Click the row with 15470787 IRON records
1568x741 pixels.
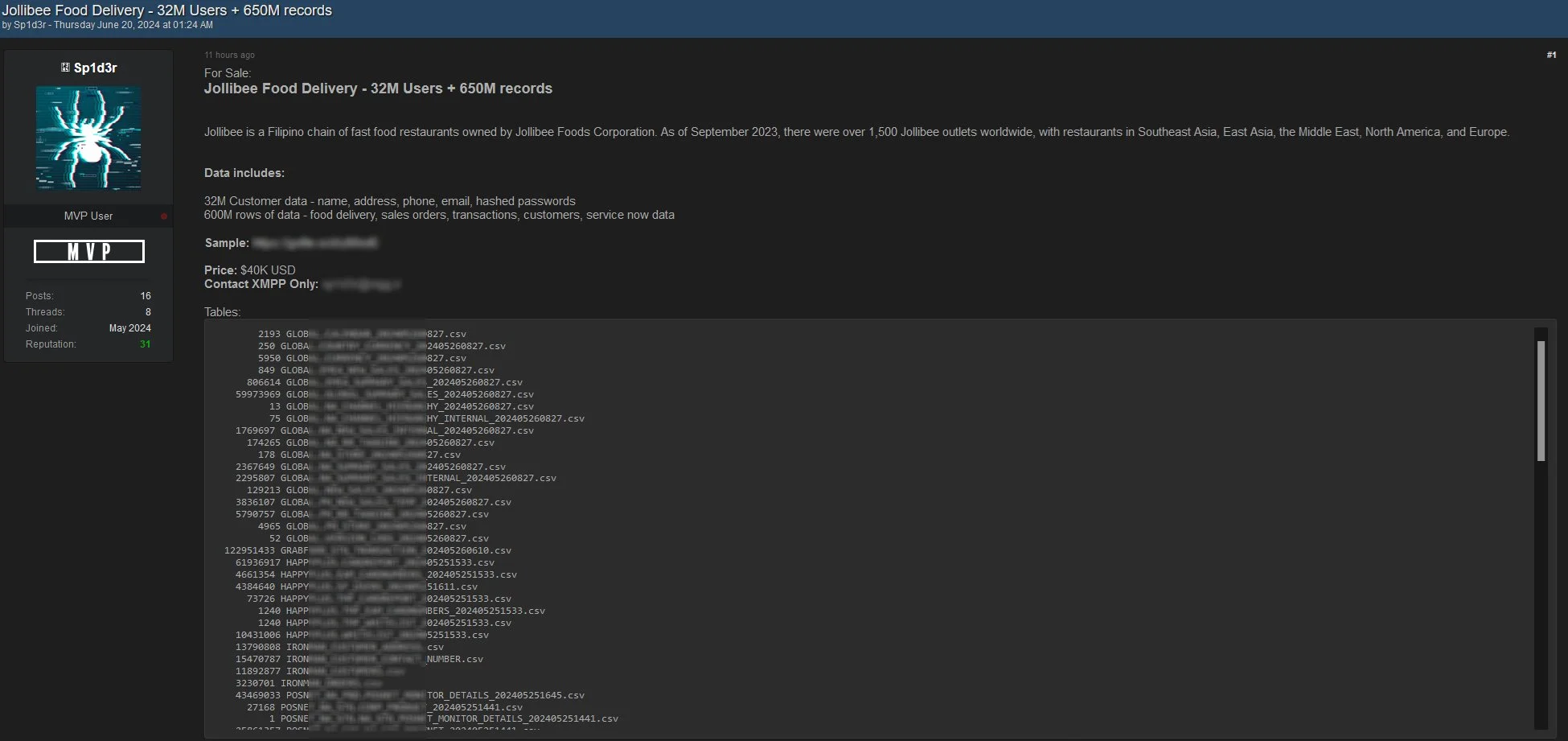coord(359,659)
